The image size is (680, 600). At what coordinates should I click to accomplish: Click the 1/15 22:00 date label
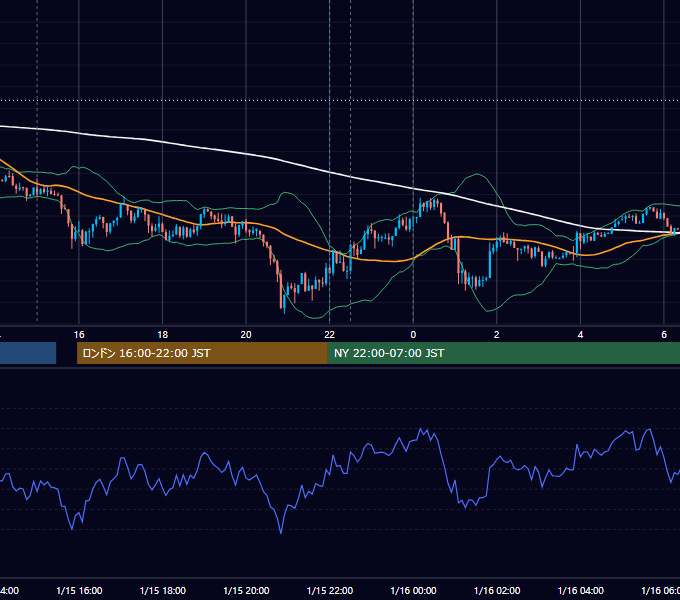[330, 590]
